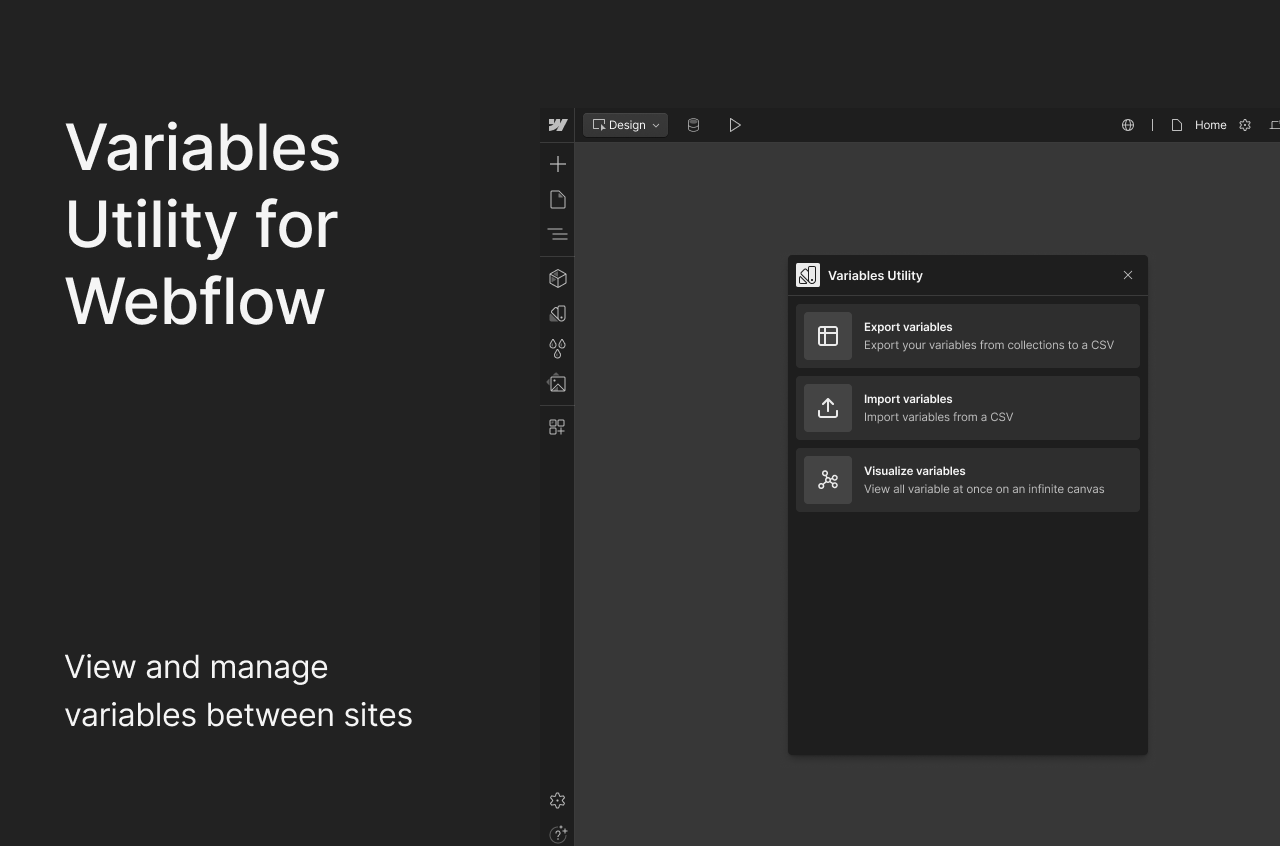This screenshot has width=1280, height=846.
Task: Click the globe publish icon
Action: pyautogui.click(x=1128, y=125)
